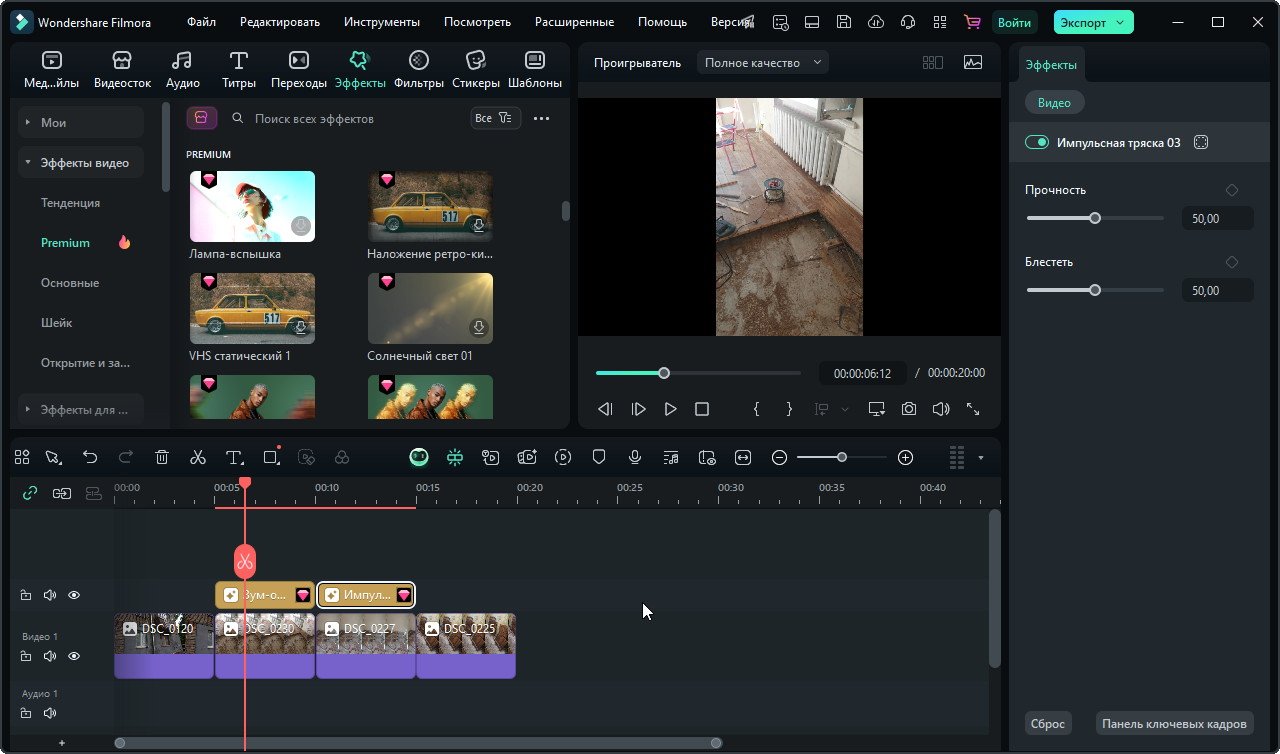
Task: Switch to the Переходы tab
Action: (x=298, y=70)
